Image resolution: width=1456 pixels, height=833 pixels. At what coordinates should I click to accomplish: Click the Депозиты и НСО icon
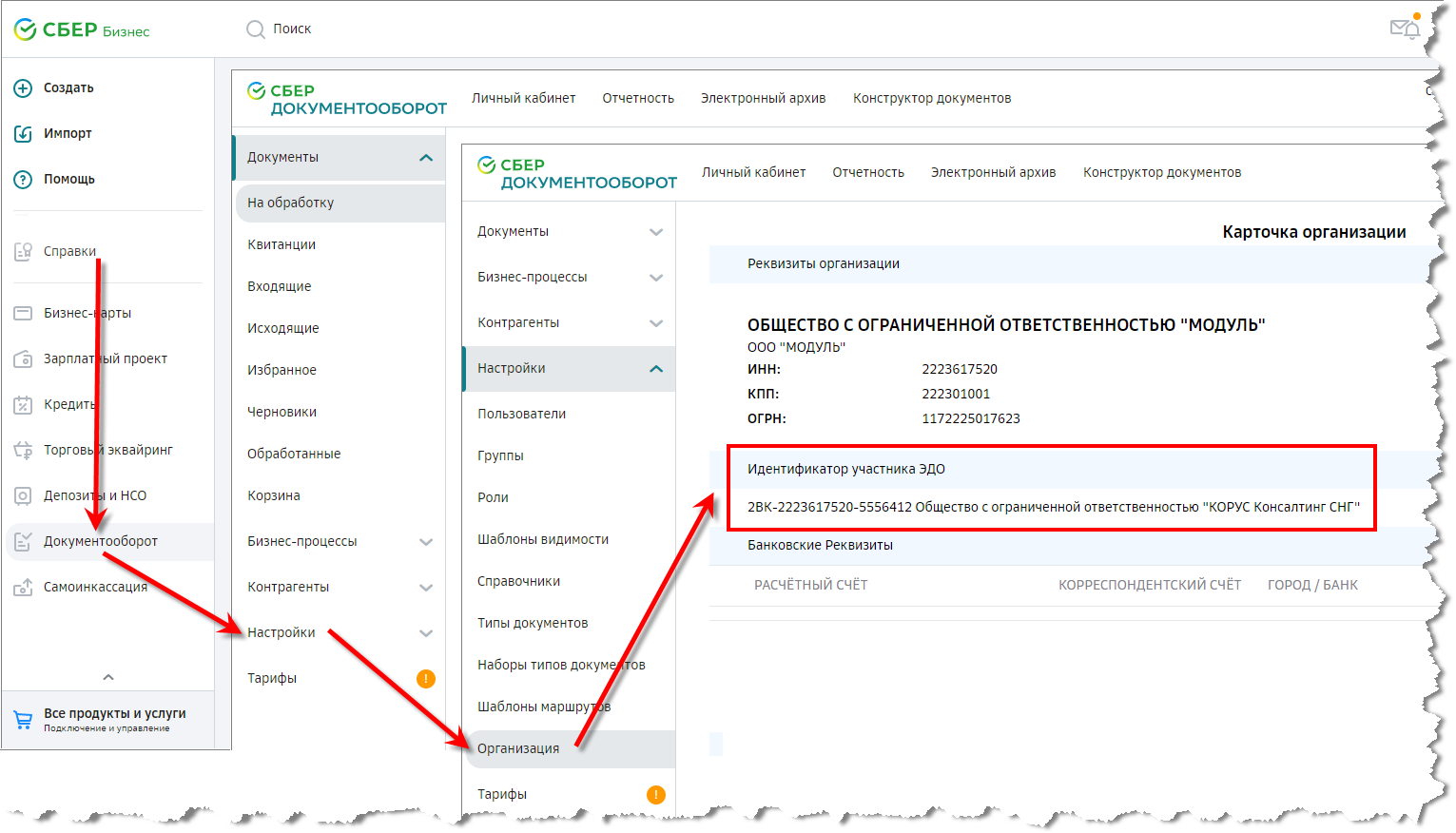(23, 495)
